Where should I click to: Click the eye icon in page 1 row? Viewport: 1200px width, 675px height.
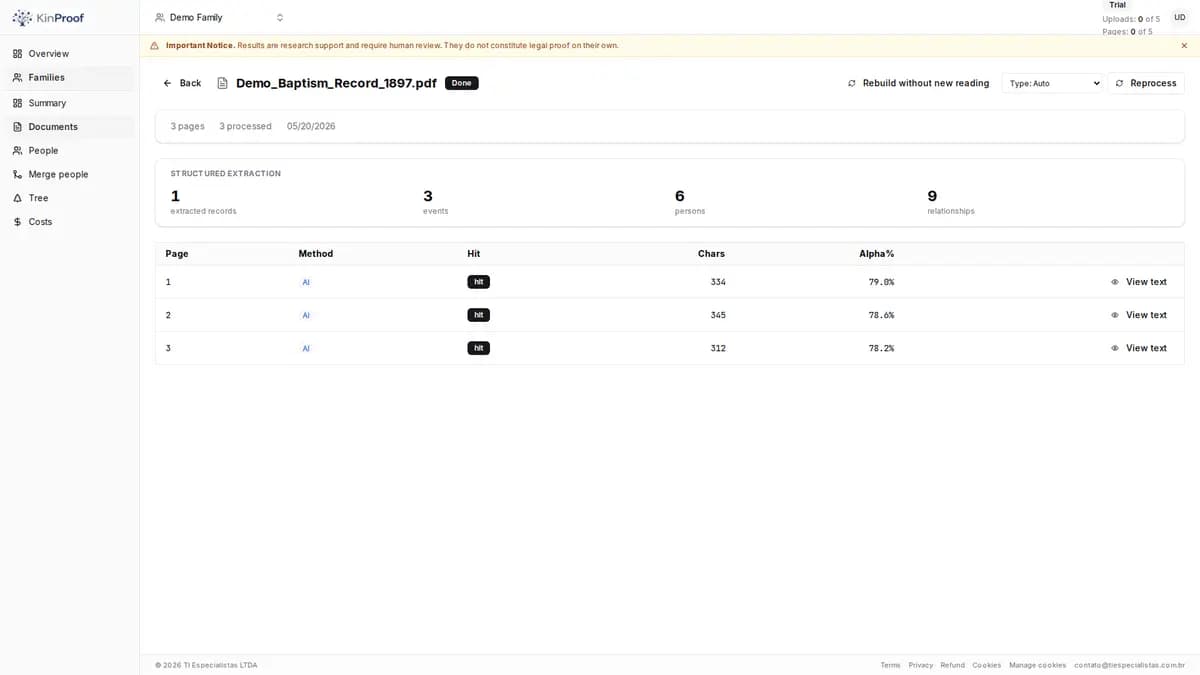[x=1115, y=282]
